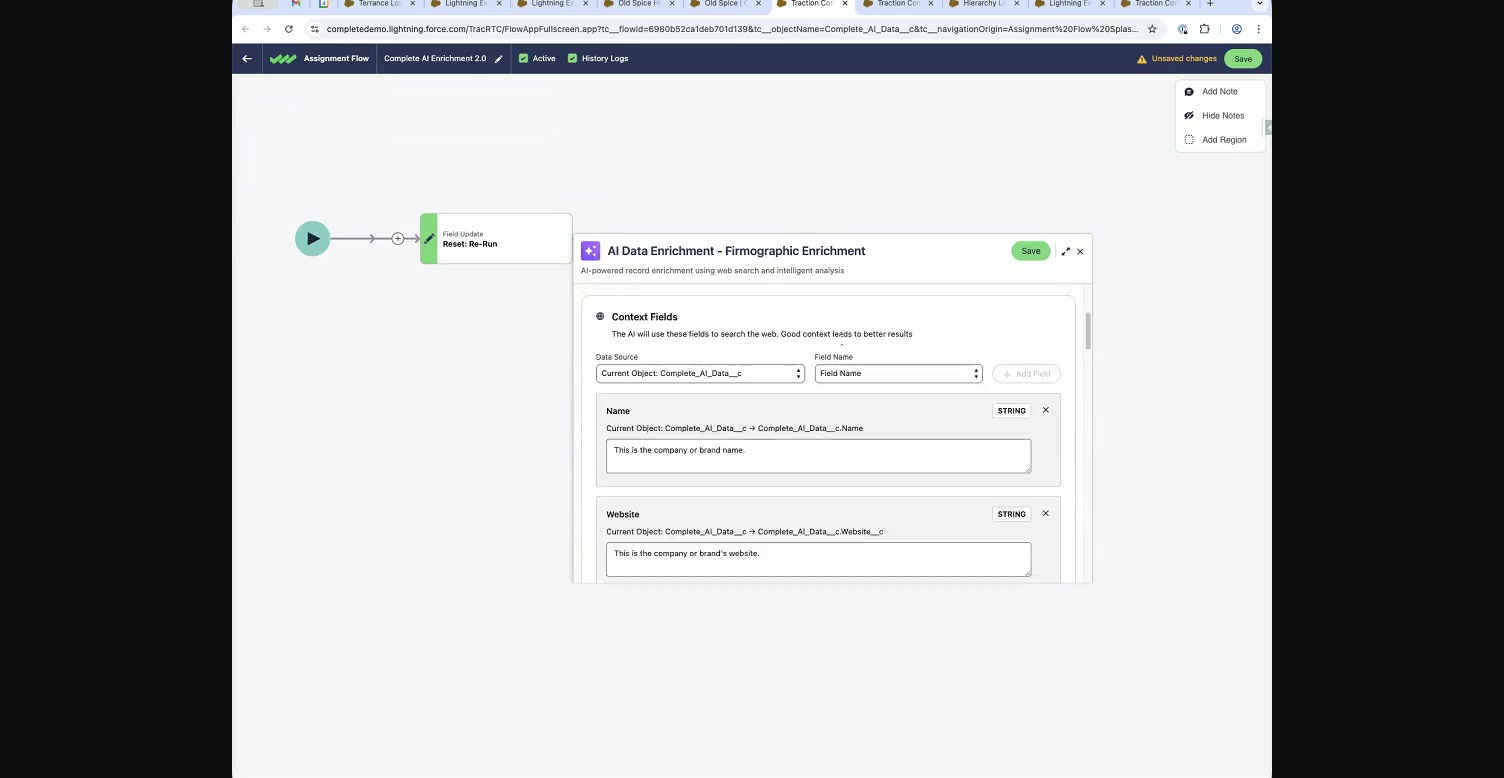The image size is (1504, 778).
Task: Toggle the History Logs checkbox
Action: point(572,58)
